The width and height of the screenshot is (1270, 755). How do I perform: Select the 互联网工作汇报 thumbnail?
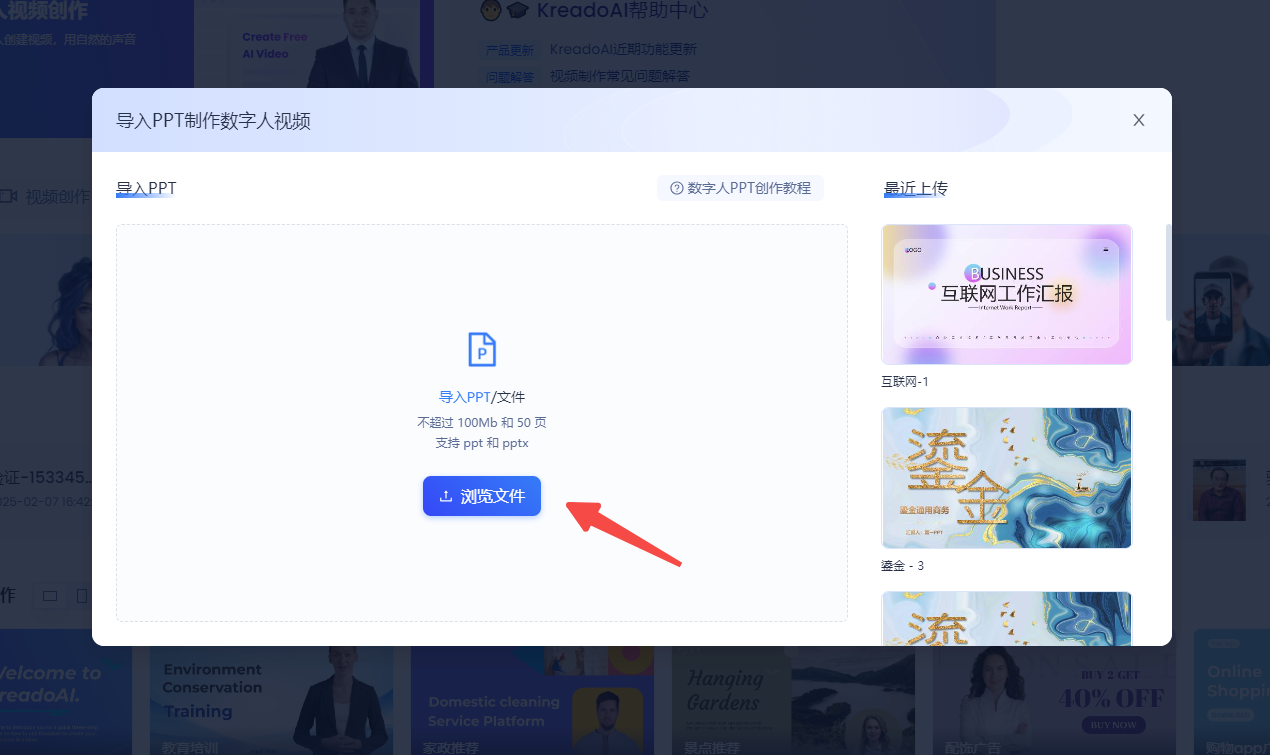click(1006, 294)
